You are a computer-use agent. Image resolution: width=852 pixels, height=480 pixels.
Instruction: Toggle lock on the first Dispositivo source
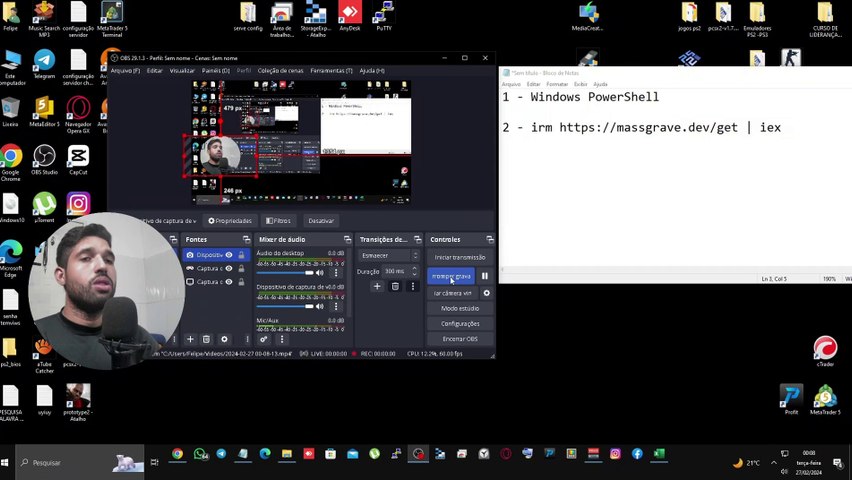[x=241, y=255]
